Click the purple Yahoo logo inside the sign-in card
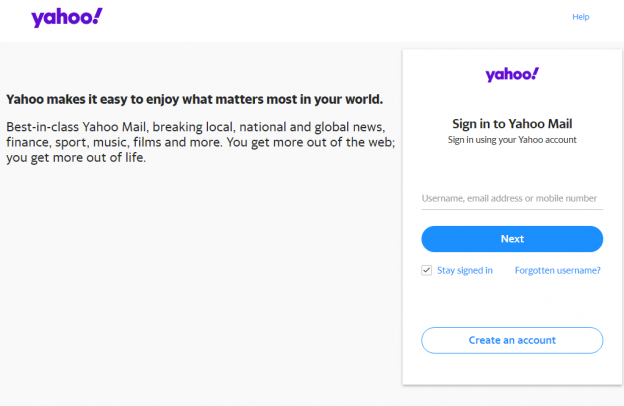The width and height of the screenshot is (624, 406). [512, 74]
